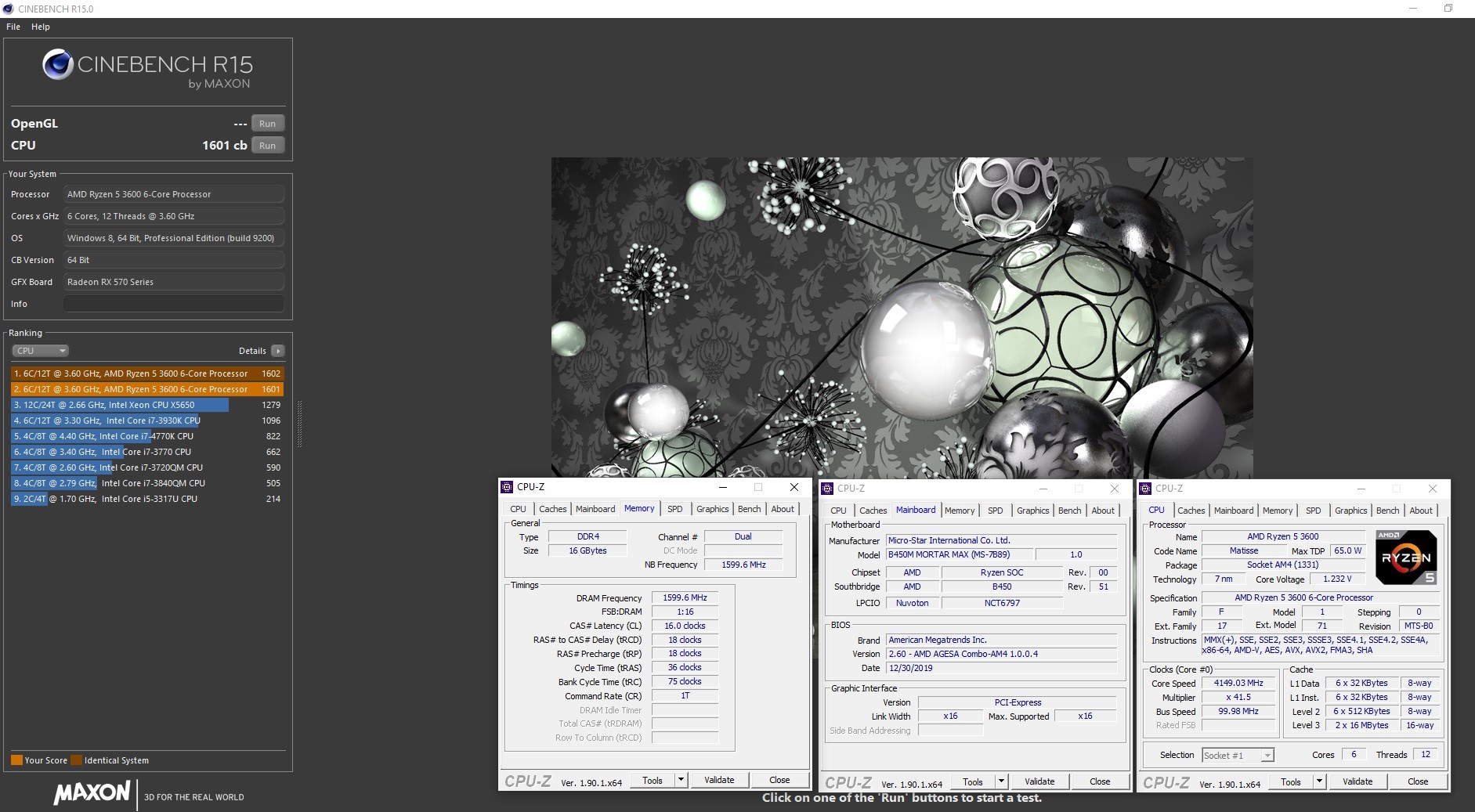This screenshot has height=812, width=1475.
Task: Open the Help menu
Action: (41, 27)
